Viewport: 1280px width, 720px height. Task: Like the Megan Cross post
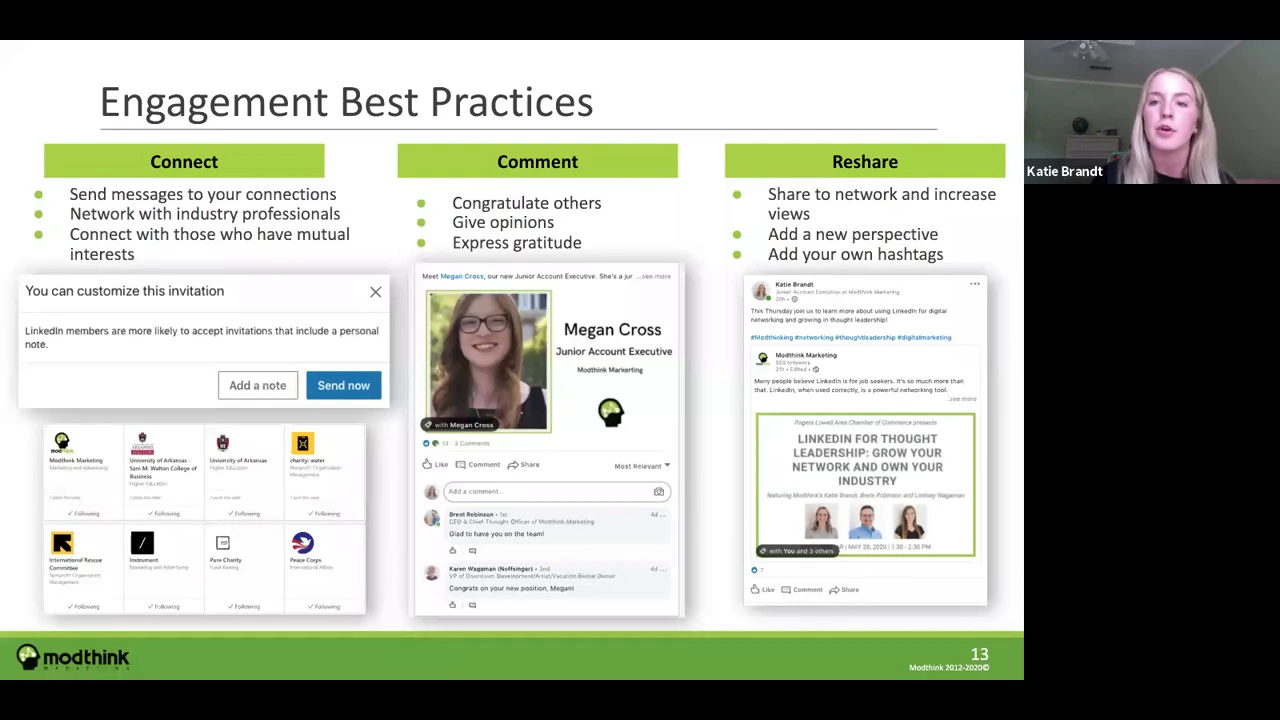pyautogui.click(x=435, y=465)
